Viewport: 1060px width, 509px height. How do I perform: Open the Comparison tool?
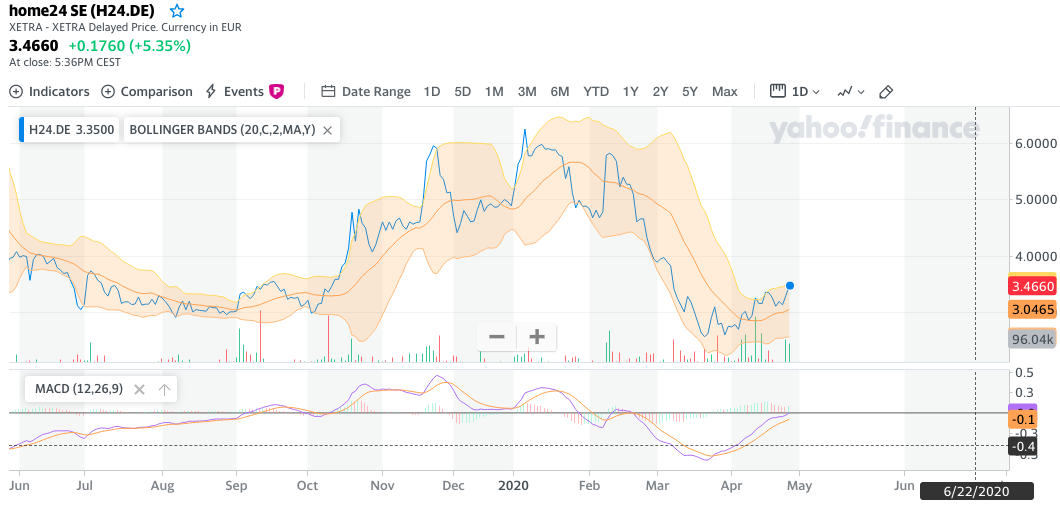[x=147, y=91]
